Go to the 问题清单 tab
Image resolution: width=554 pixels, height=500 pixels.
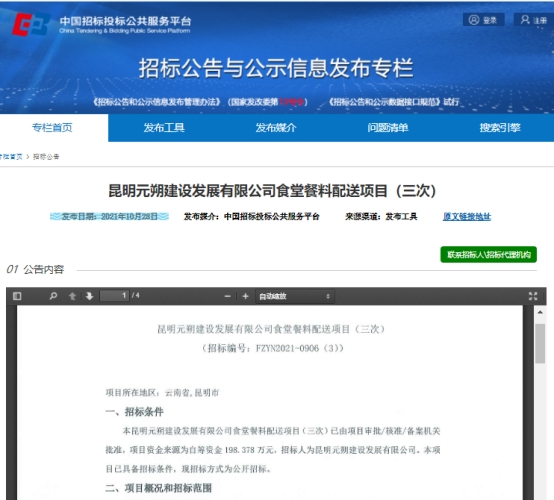(x=388, y=128)
